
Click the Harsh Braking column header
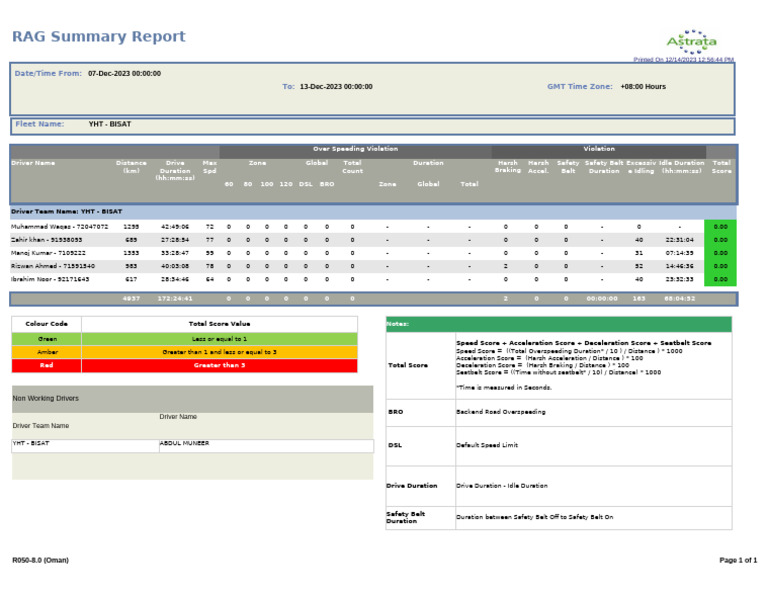pyautogui.click(x=507, y=166)
